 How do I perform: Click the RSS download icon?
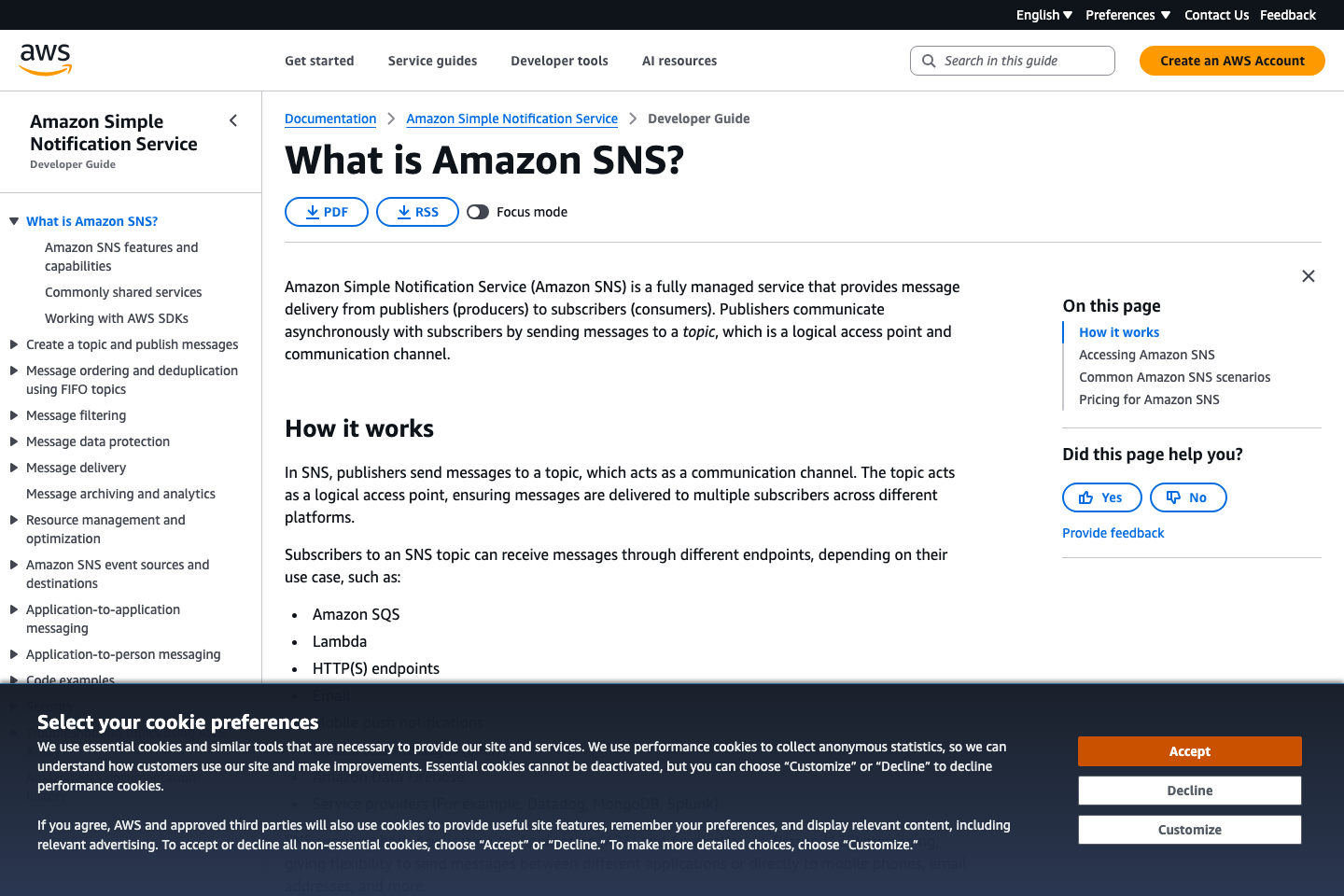tap(403, 212)
